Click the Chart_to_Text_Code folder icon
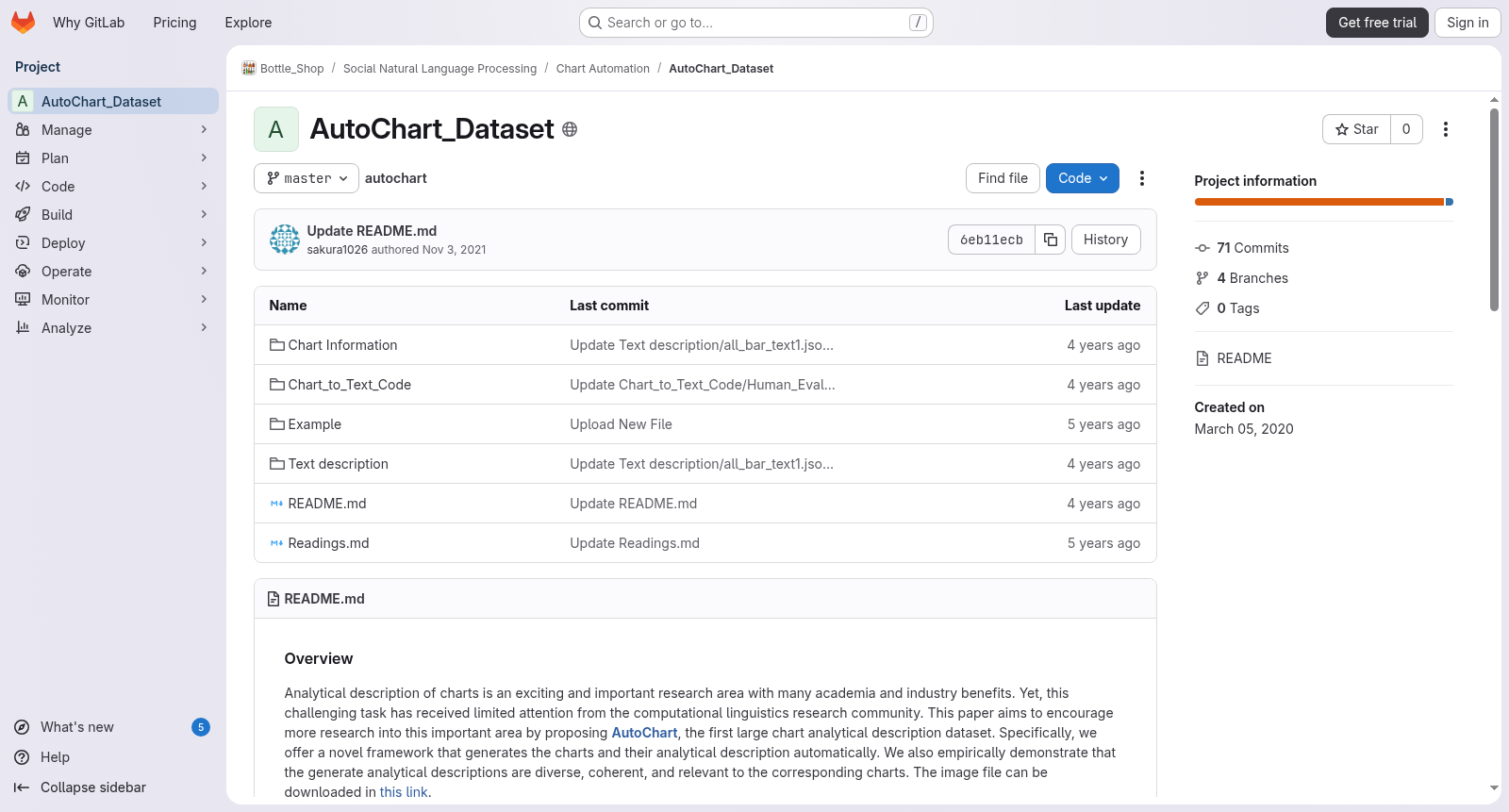Screen dimensions: 1509x812 (277, 385)
